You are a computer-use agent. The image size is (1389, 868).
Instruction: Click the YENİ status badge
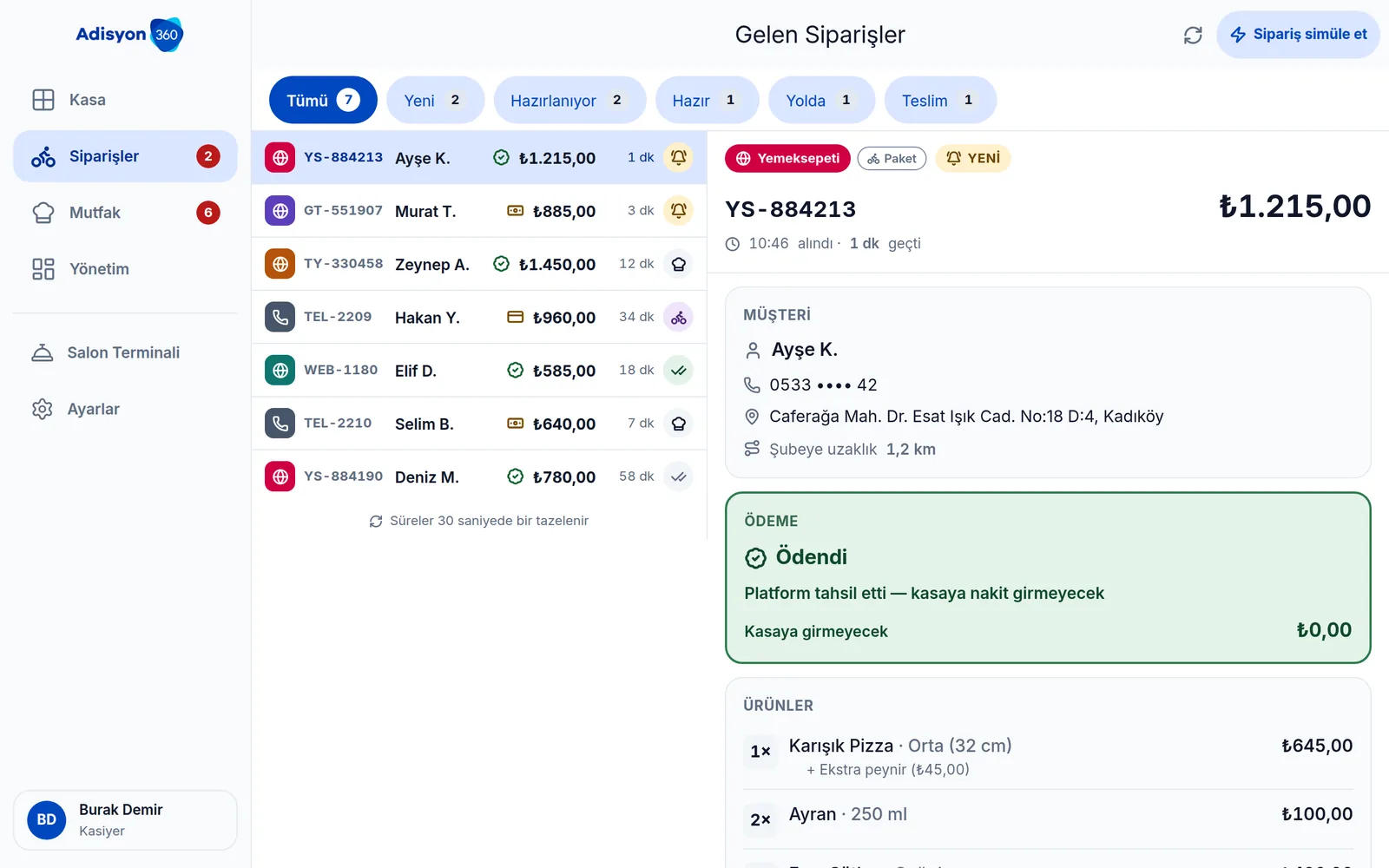[x=973, y=158]
